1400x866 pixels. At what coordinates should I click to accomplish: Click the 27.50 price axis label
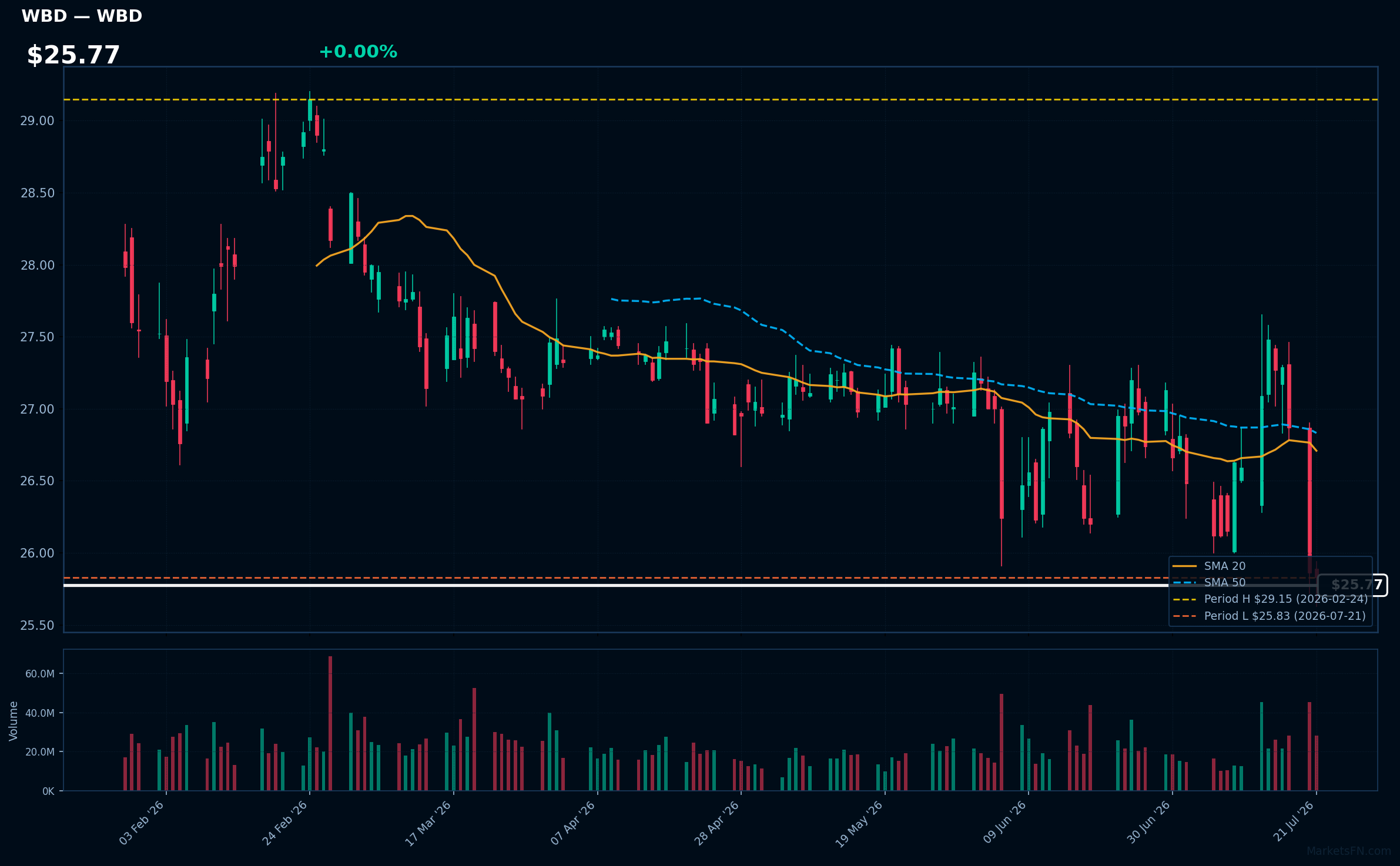tap(37, 337)
